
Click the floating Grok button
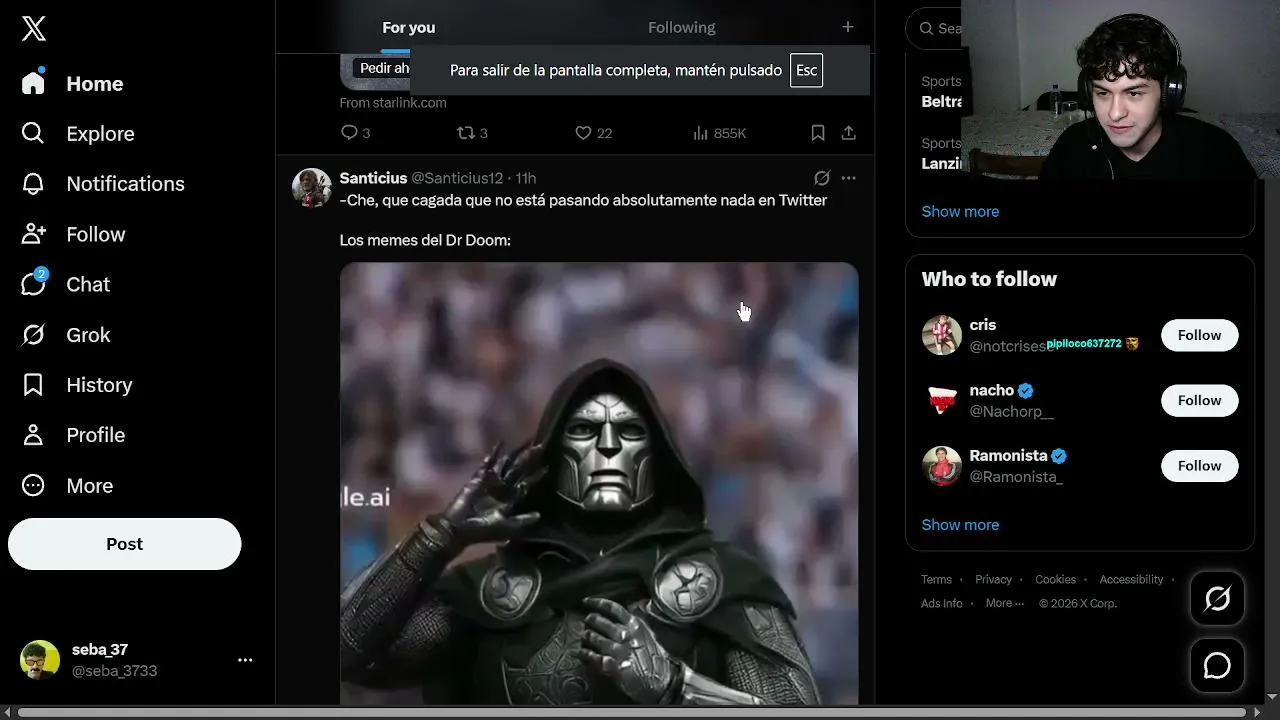coord(1217,599)
